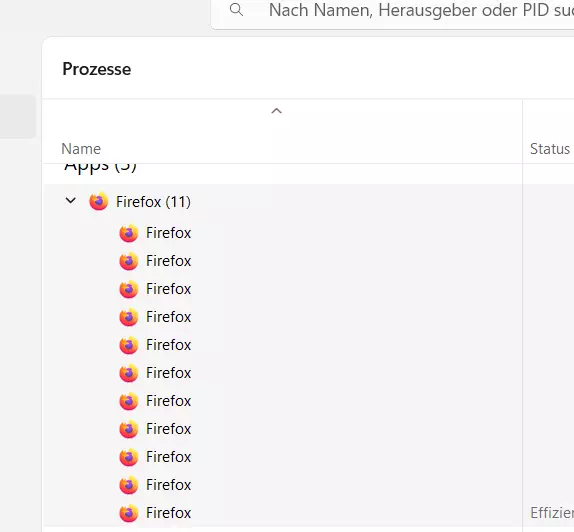This screenshot has height=532, width=574.
Task: Select the eighth Firefox child process
Action: pos(282,429)
